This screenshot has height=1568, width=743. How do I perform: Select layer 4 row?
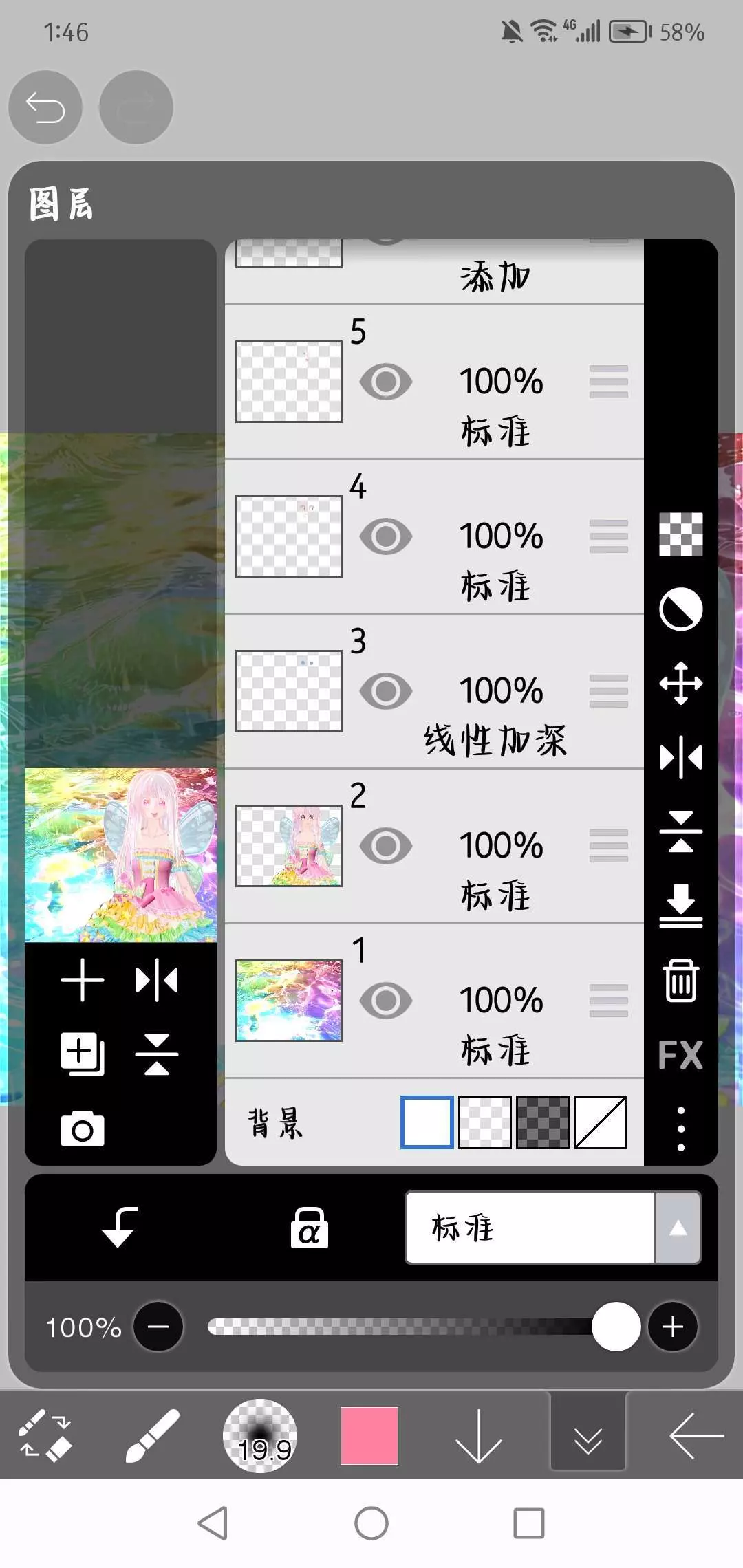(x=434, y=536)
